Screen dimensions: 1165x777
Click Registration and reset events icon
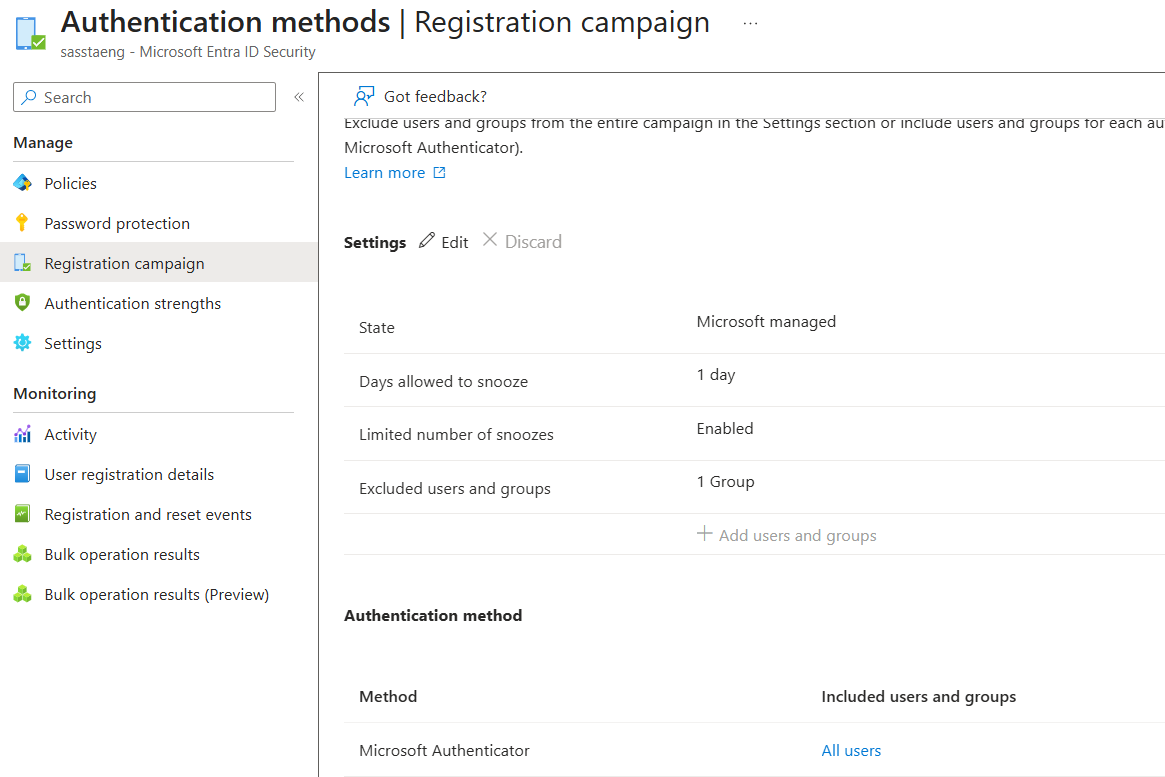(22, 513)
